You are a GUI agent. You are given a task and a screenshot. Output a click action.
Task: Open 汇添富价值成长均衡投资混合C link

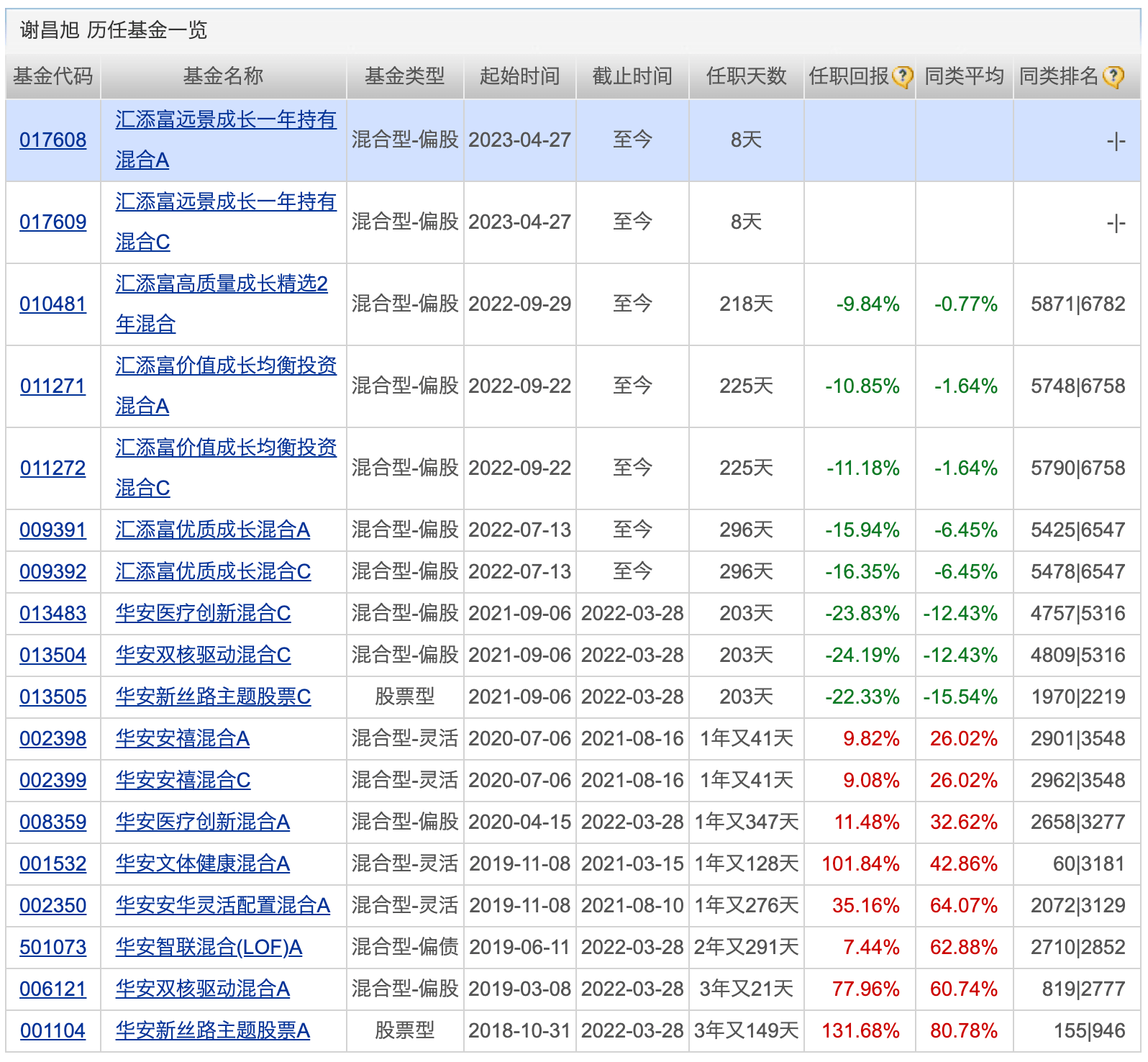pos(226,468)
